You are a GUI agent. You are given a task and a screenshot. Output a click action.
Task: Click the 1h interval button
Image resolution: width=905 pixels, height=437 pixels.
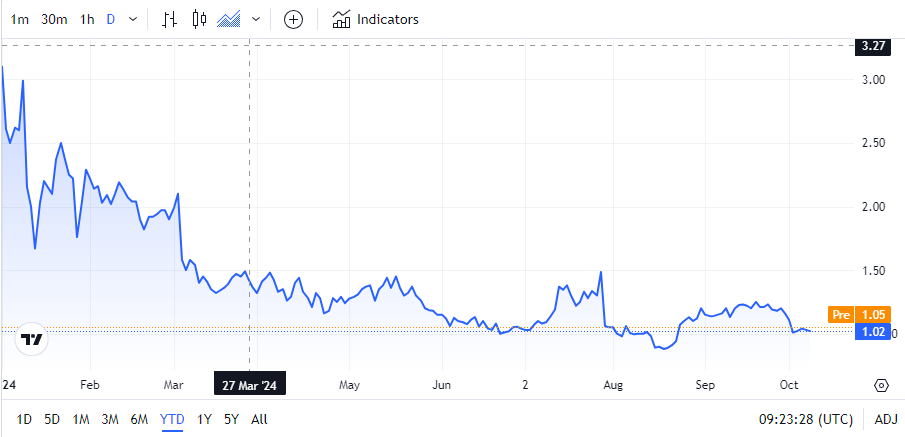[87, 19]
